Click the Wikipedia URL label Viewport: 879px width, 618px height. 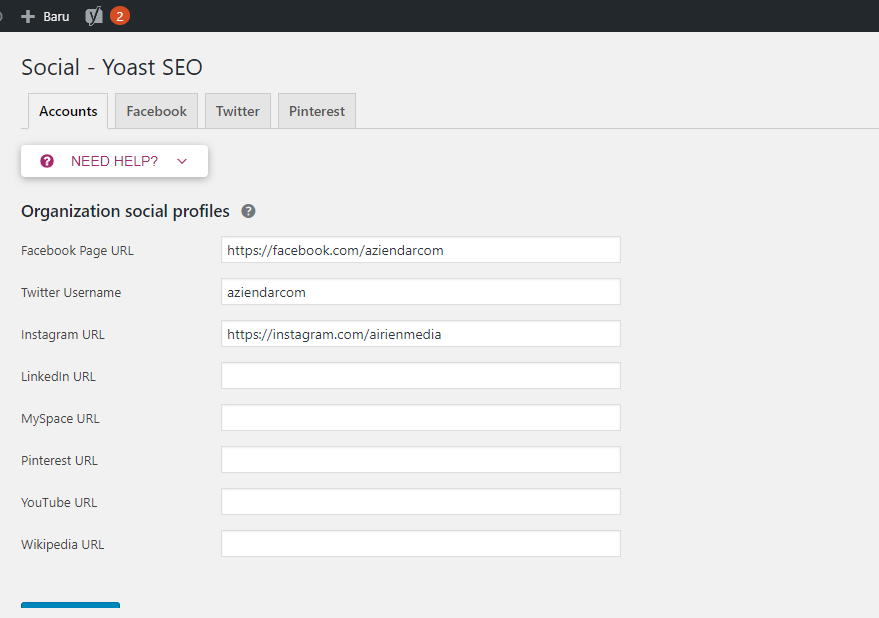[63, 545]
